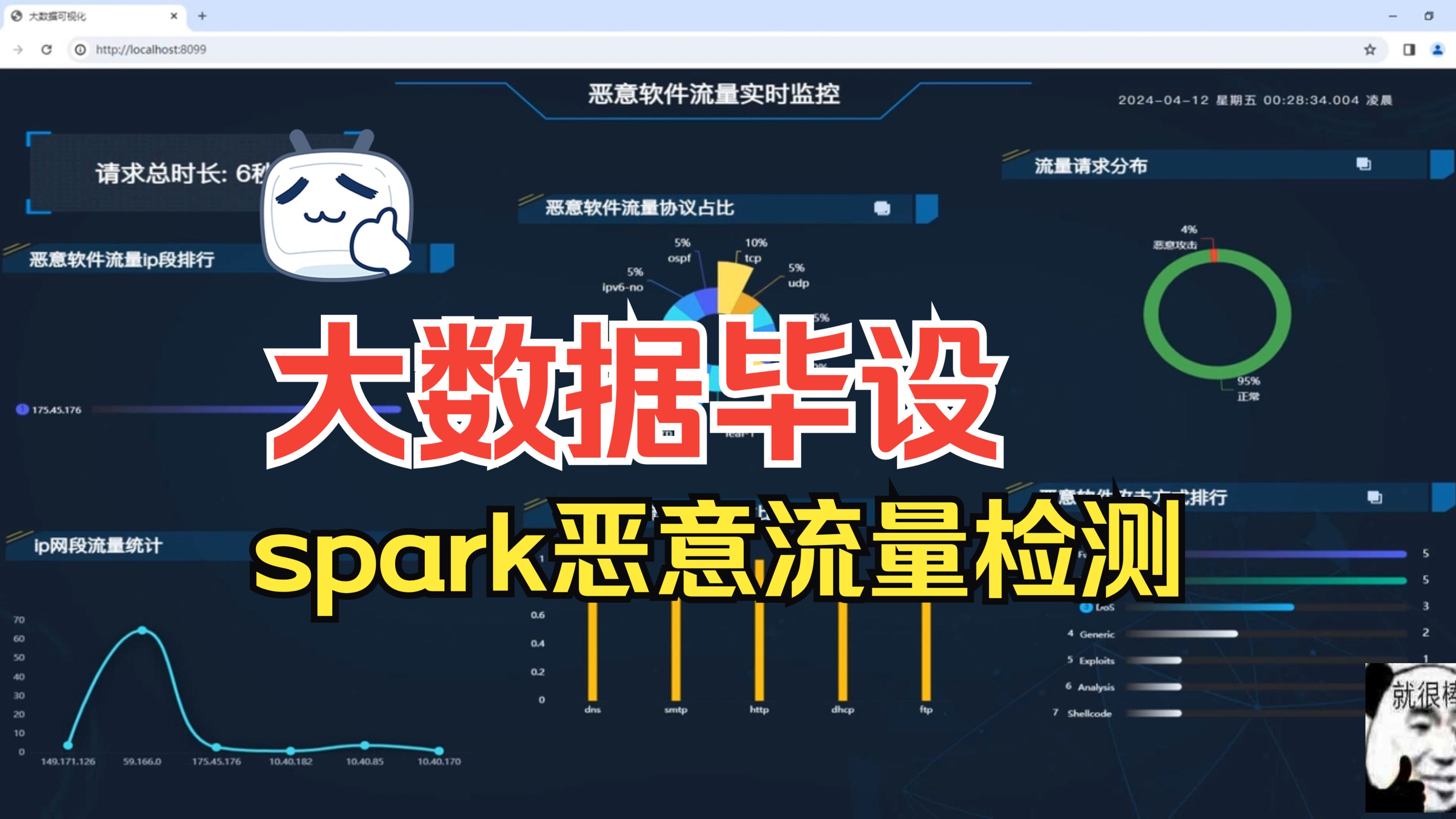Click expand icon on 流量请求分布 panel

pos(1363,164)
